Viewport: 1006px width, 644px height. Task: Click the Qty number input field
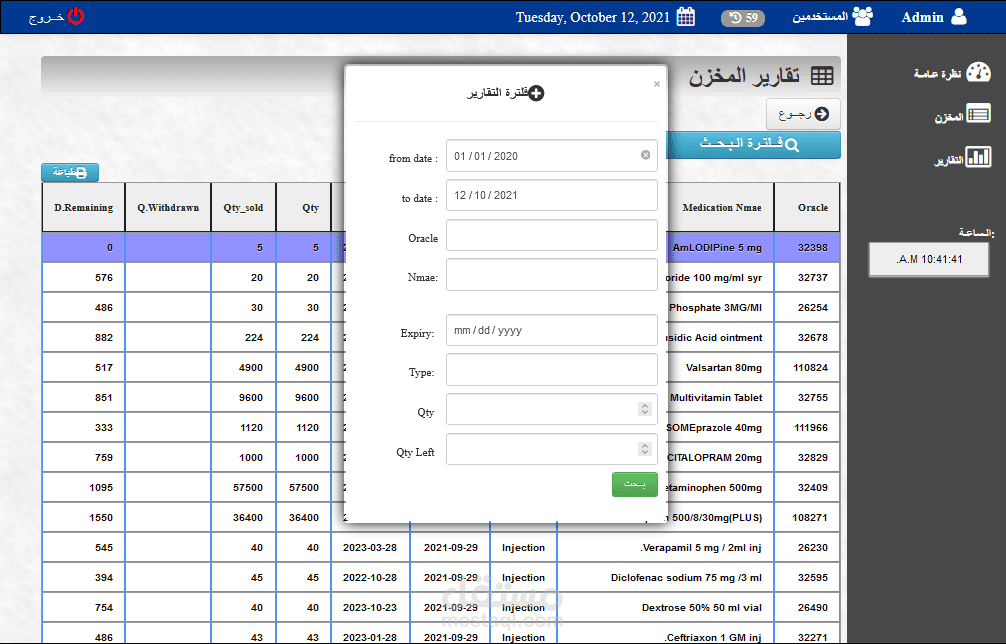point(552,409)
